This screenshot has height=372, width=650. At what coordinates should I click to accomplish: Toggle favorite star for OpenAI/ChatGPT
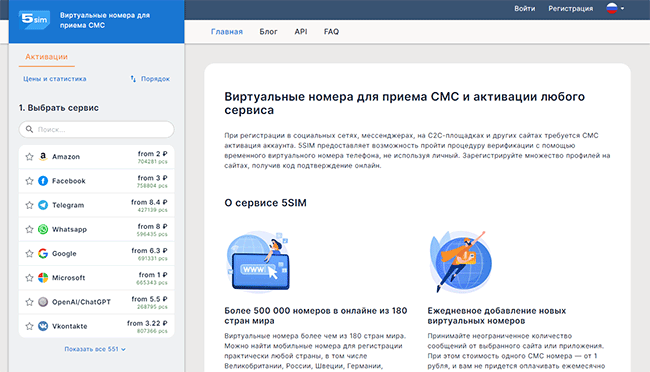pyautogui.click(x=29, y=302)
